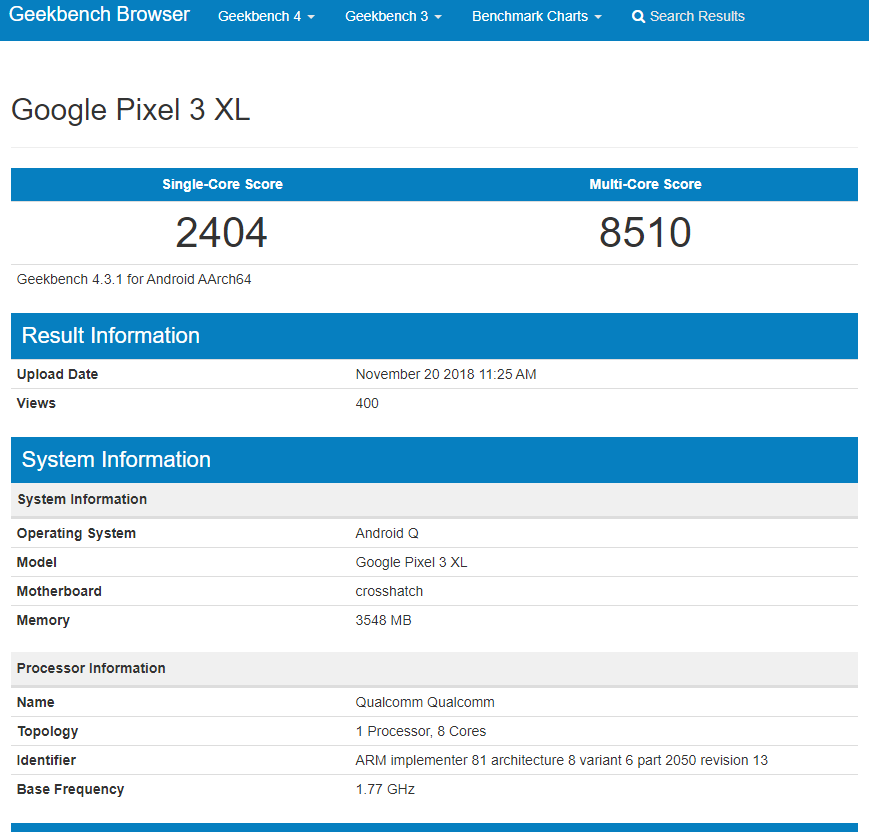Click the crosshatch motherboard value
Screen dimensions: 869x832
(389, 591)
